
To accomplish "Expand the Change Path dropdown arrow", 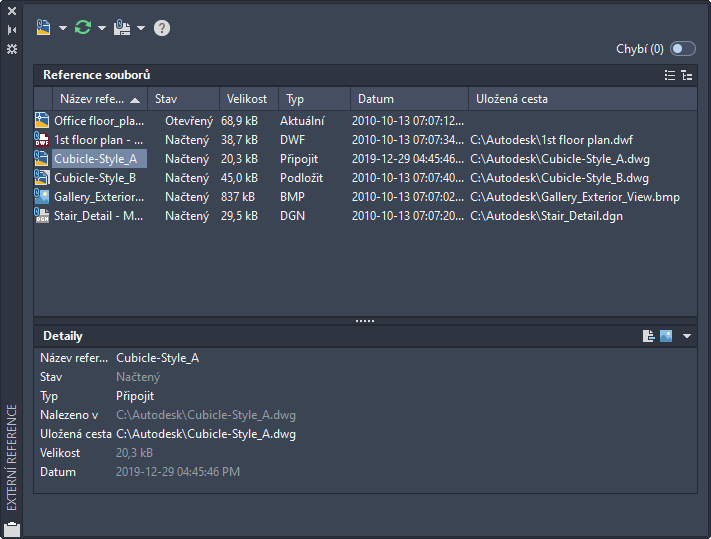I will click(141, 29).
